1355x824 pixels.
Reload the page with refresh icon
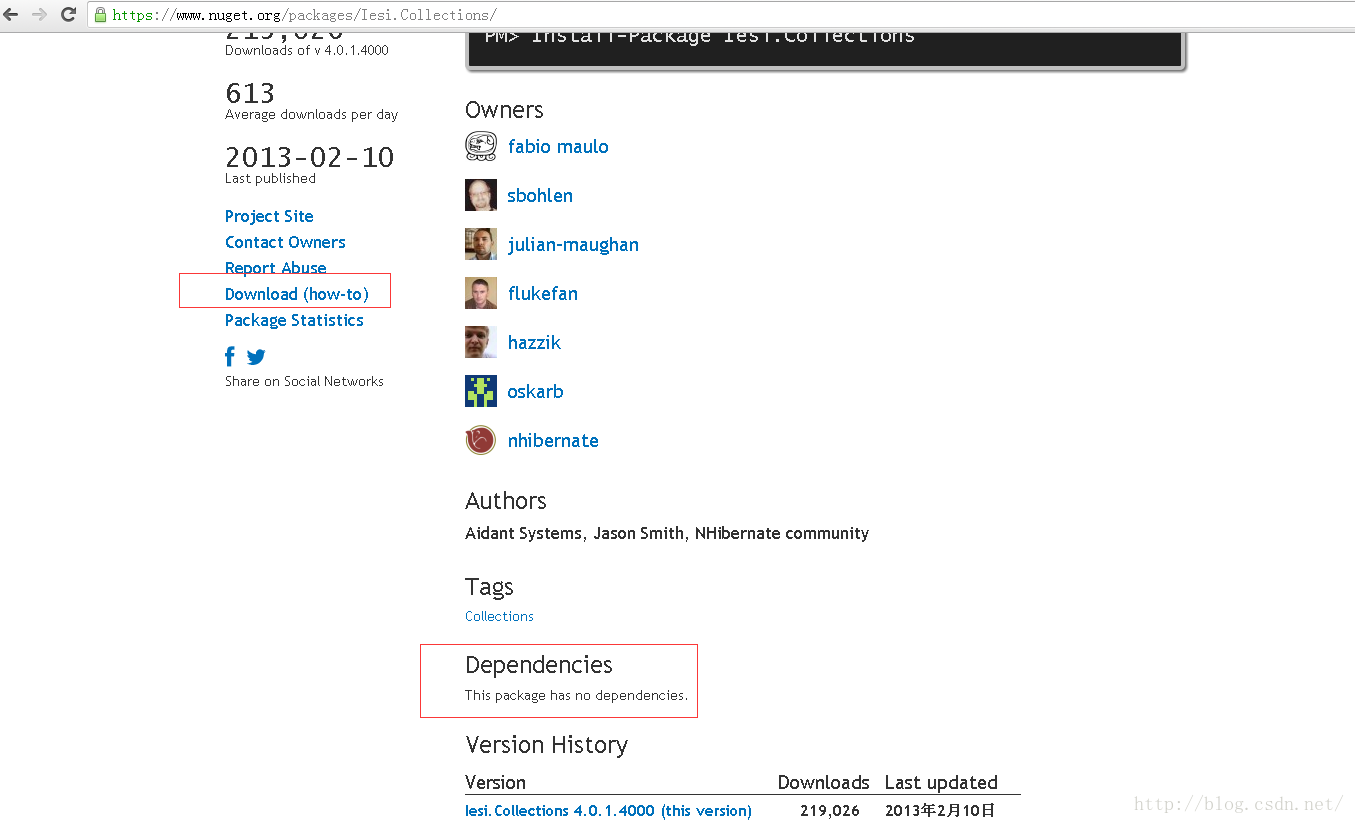(69, 14)
